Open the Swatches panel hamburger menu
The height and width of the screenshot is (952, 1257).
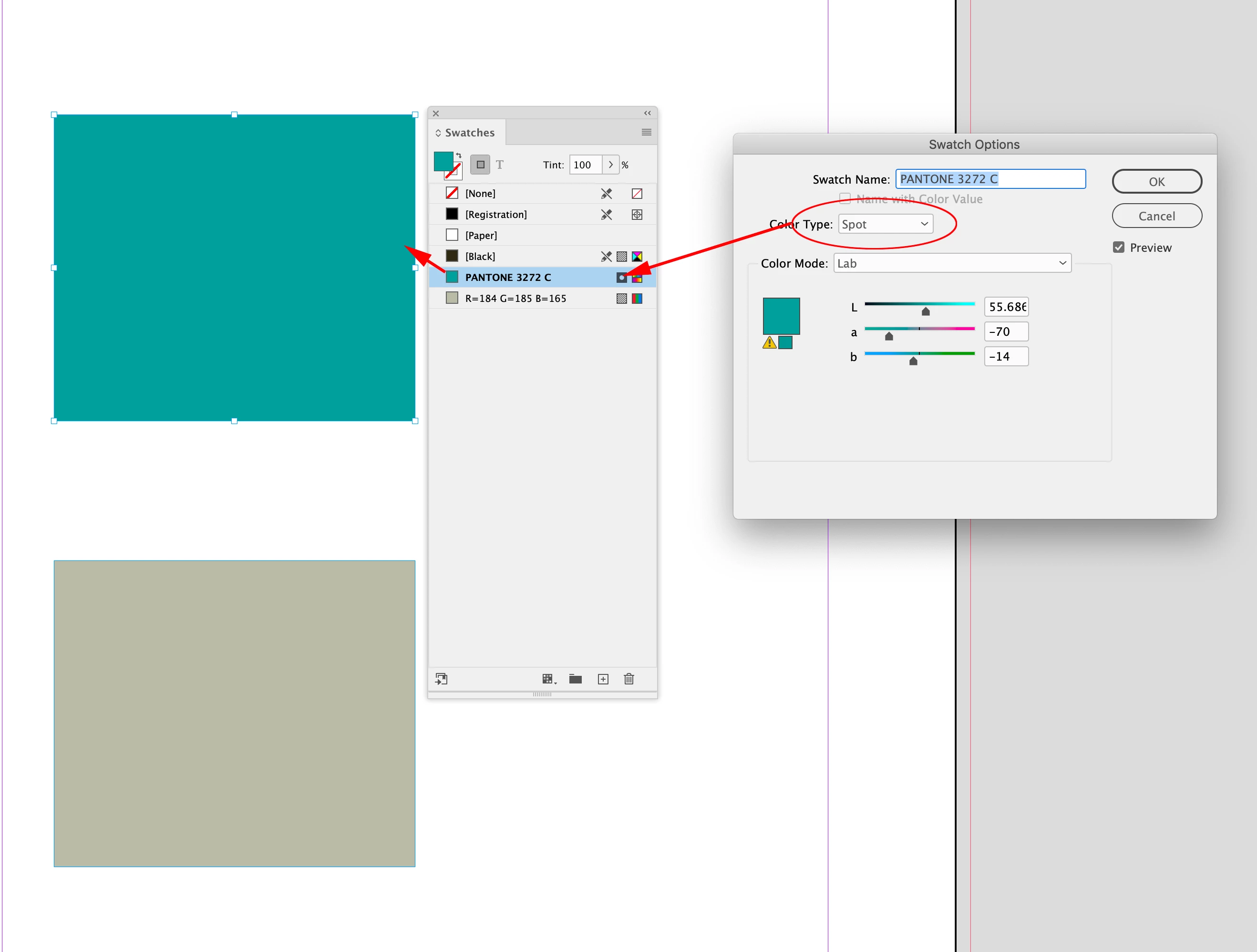[646, 133]
